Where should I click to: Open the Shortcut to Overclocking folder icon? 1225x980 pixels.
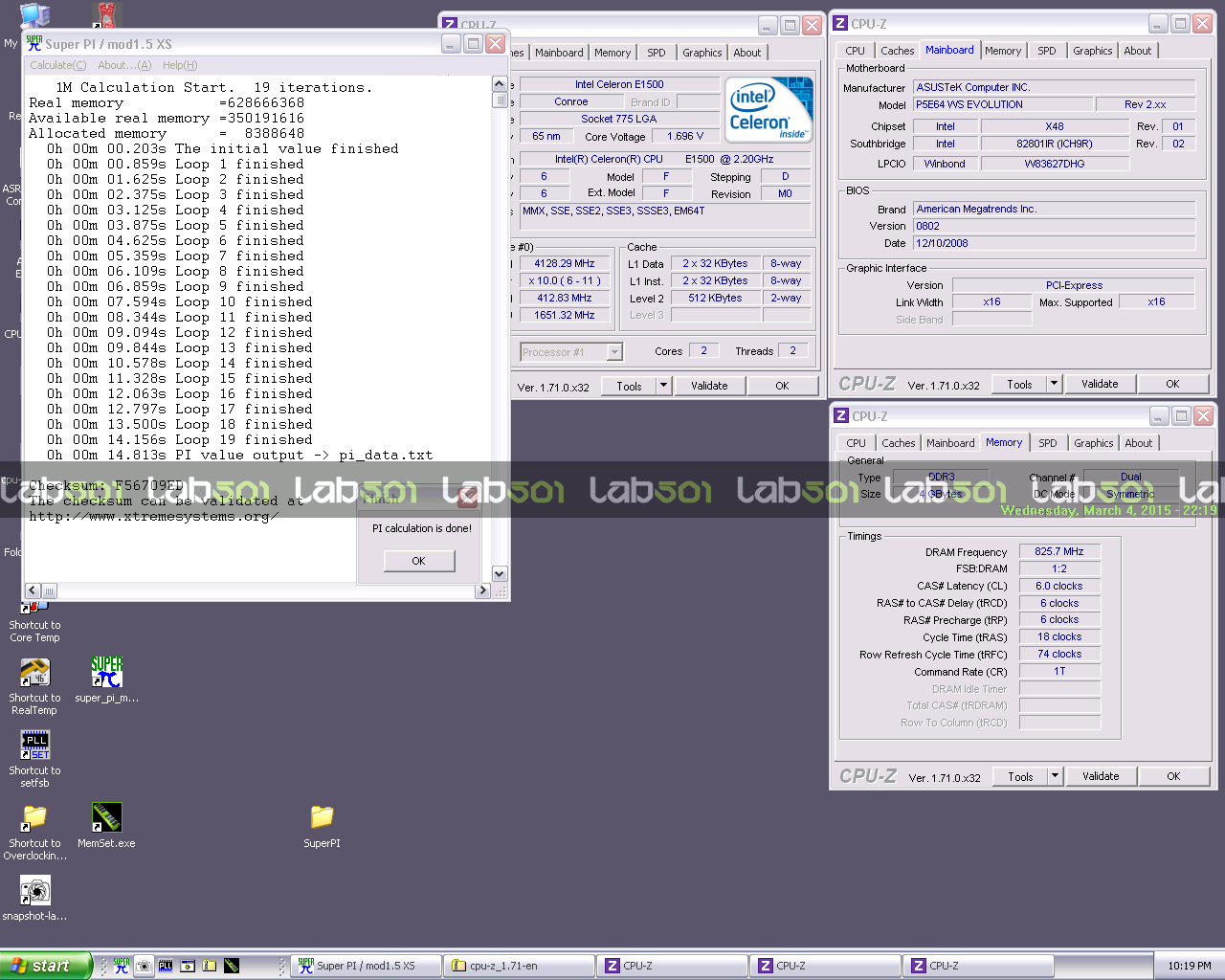click(x=34, y=818)
